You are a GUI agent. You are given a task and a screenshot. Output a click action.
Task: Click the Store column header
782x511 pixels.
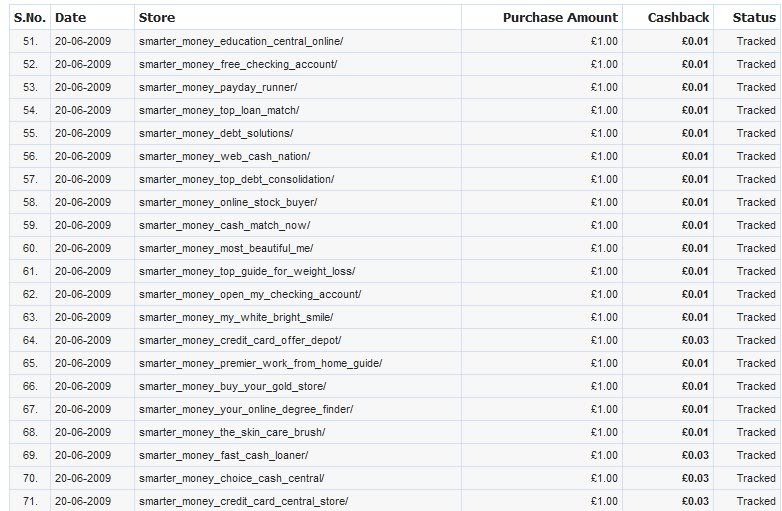(157, 18)
